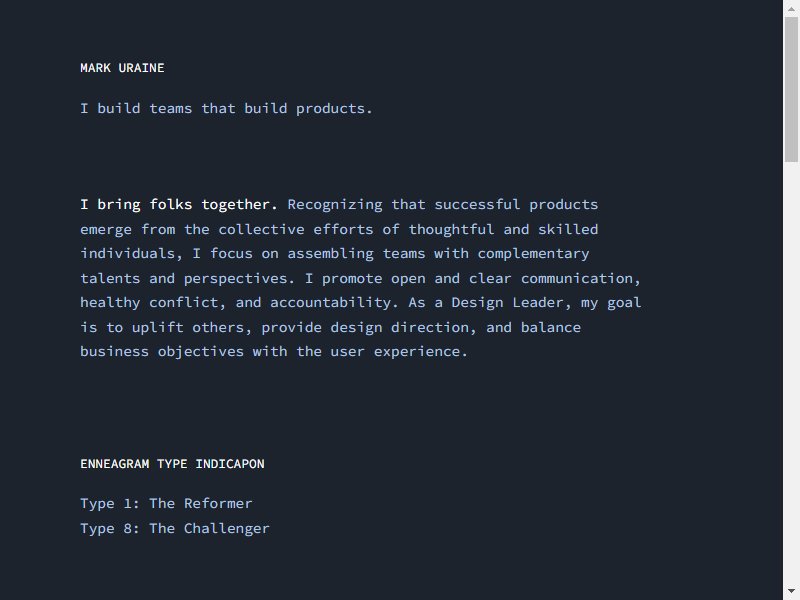Click the word 'Recognizing' in the paragraph
Viewport: 800px width, 600px height.
[335, 205]
